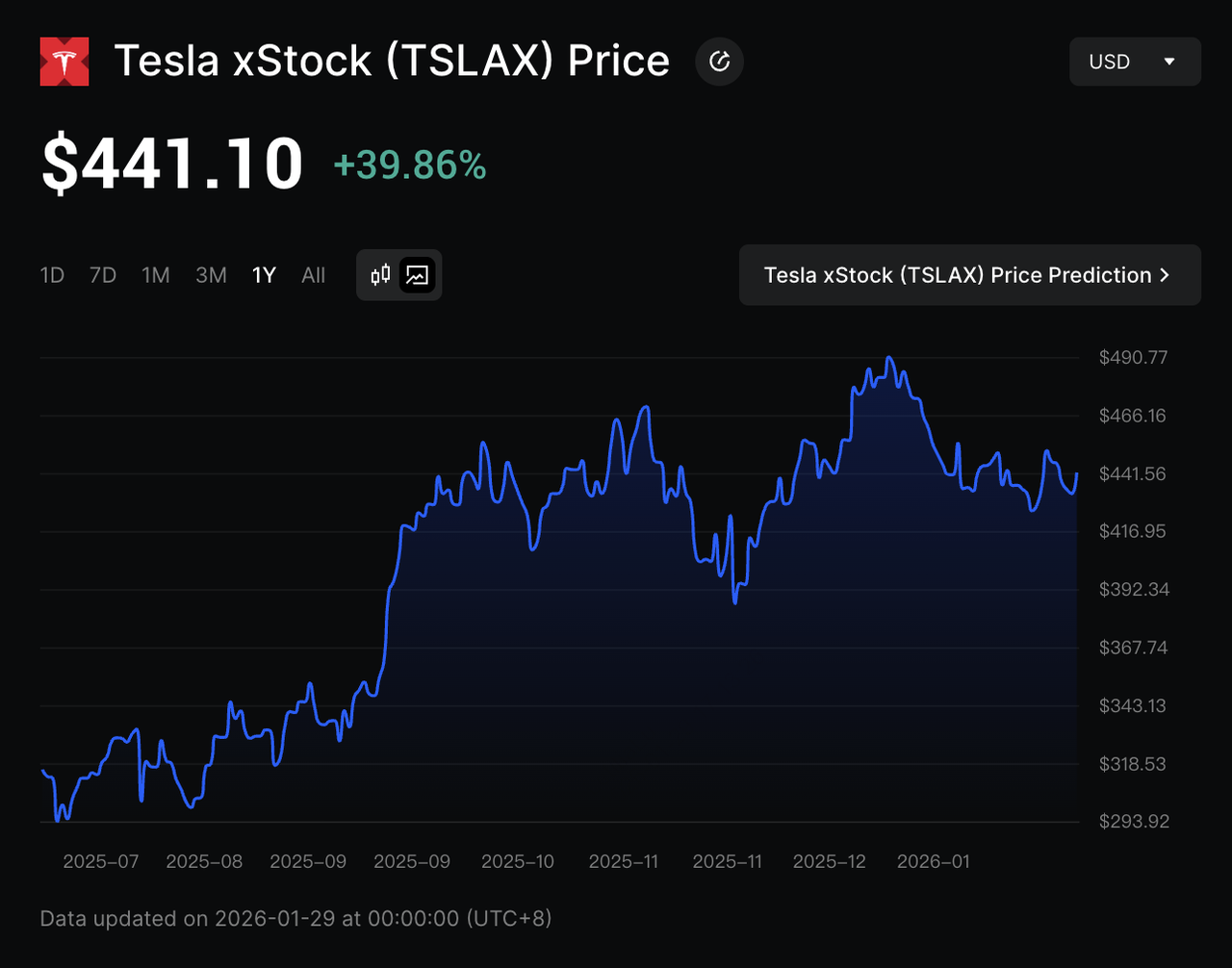Click the dropdown arrow beside USD
The height and width of the screenshot is (968, 1232).
[1169, 62]
